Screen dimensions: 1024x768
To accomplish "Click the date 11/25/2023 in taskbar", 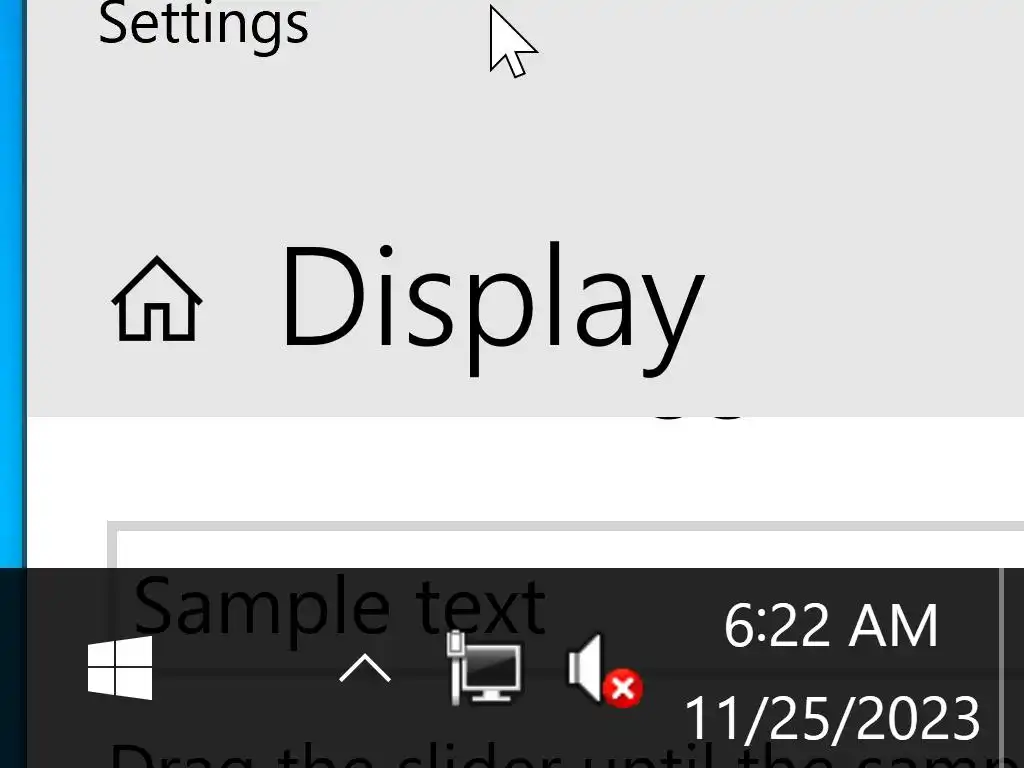I will coord(832,718).
